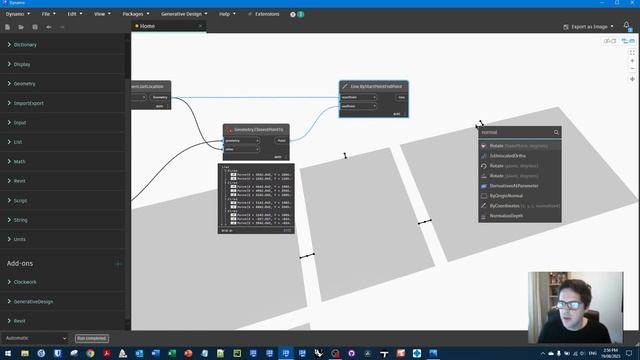The image size is (640, 360).
Task: Open the Export as Image dropdown arrow
Action: coord(611,27)
